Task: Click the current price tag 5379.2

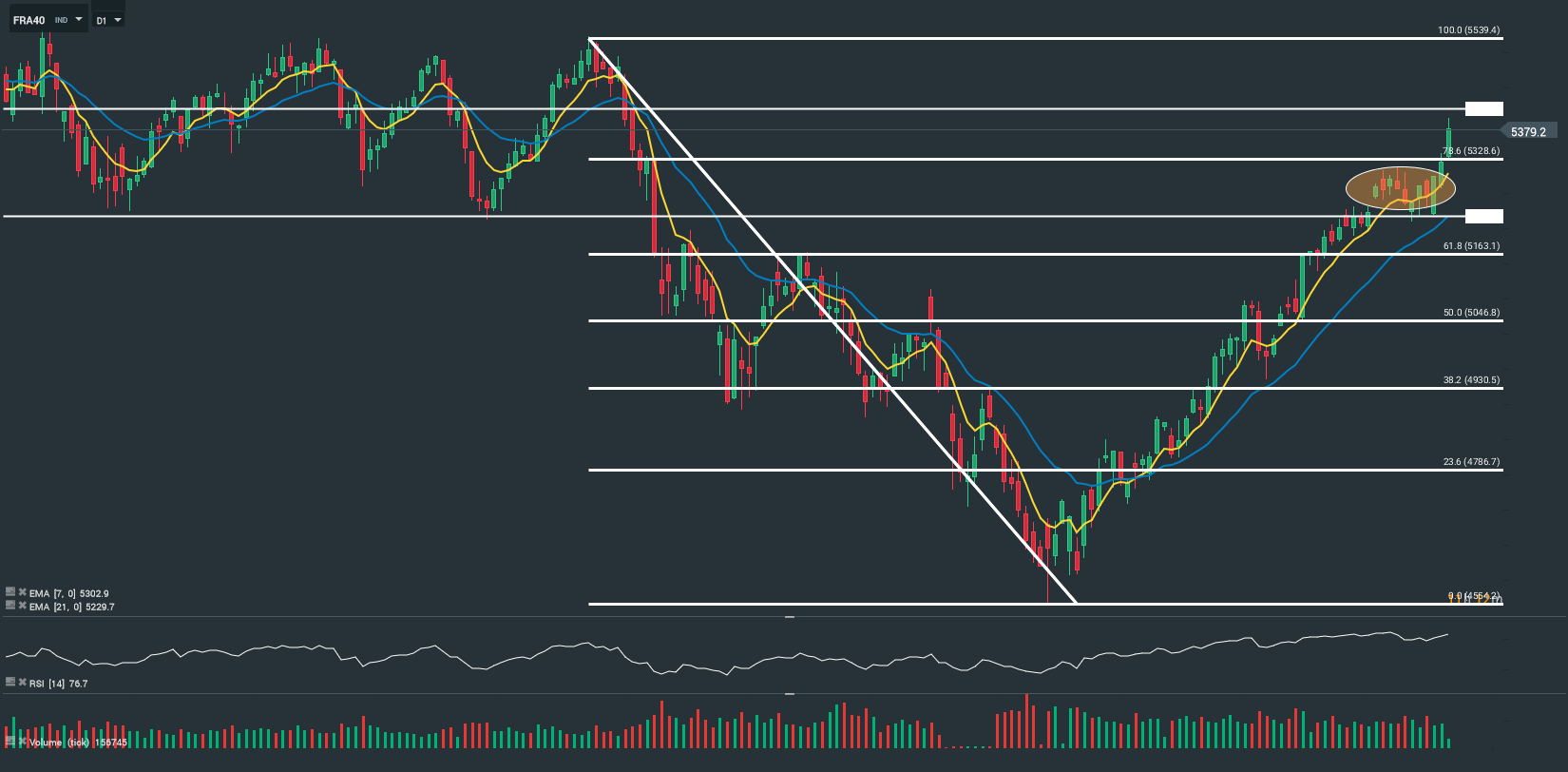Action: point(1528,132)
